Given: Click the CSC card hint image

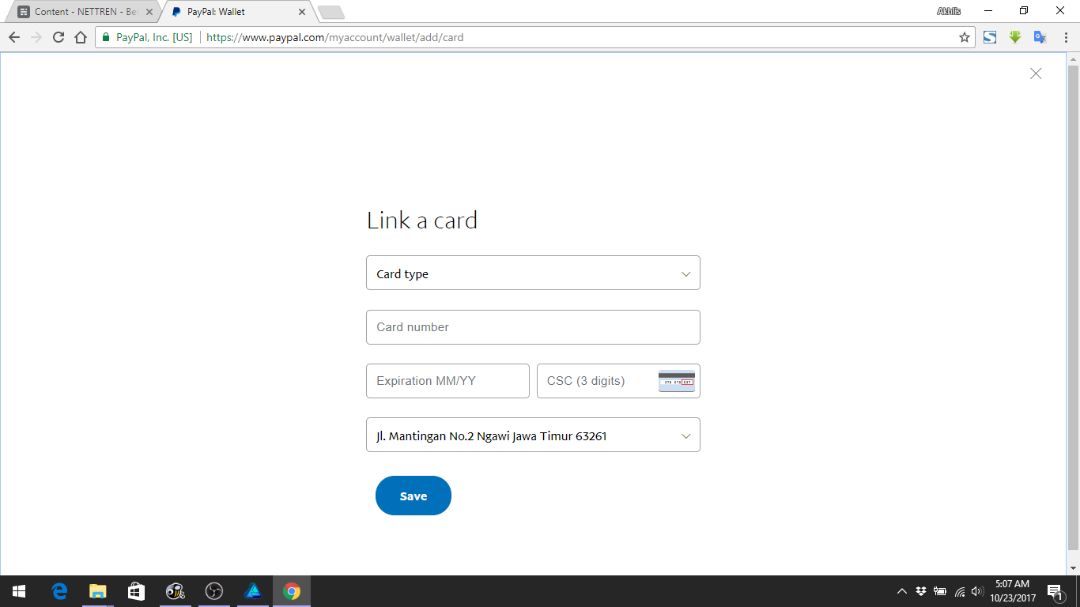Looking at the screenshot, I should click(x=676, y=381).
